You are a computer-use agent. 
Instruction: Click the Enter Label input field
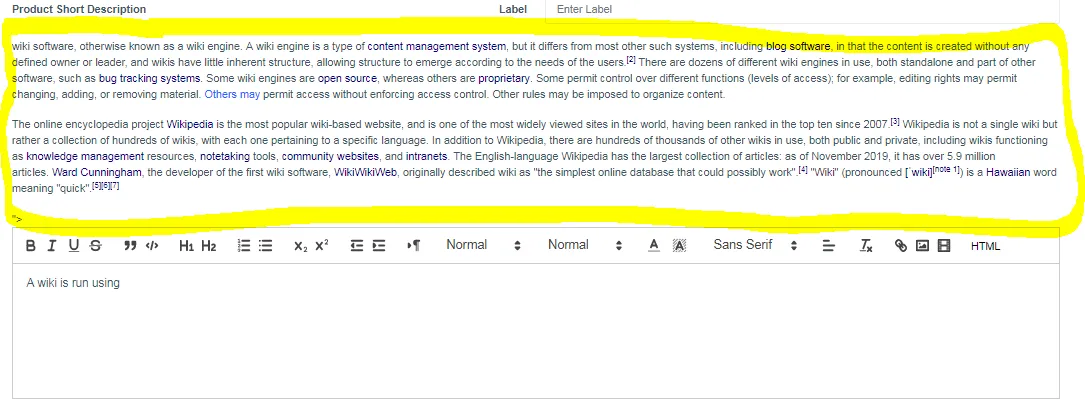coord(802,10)
